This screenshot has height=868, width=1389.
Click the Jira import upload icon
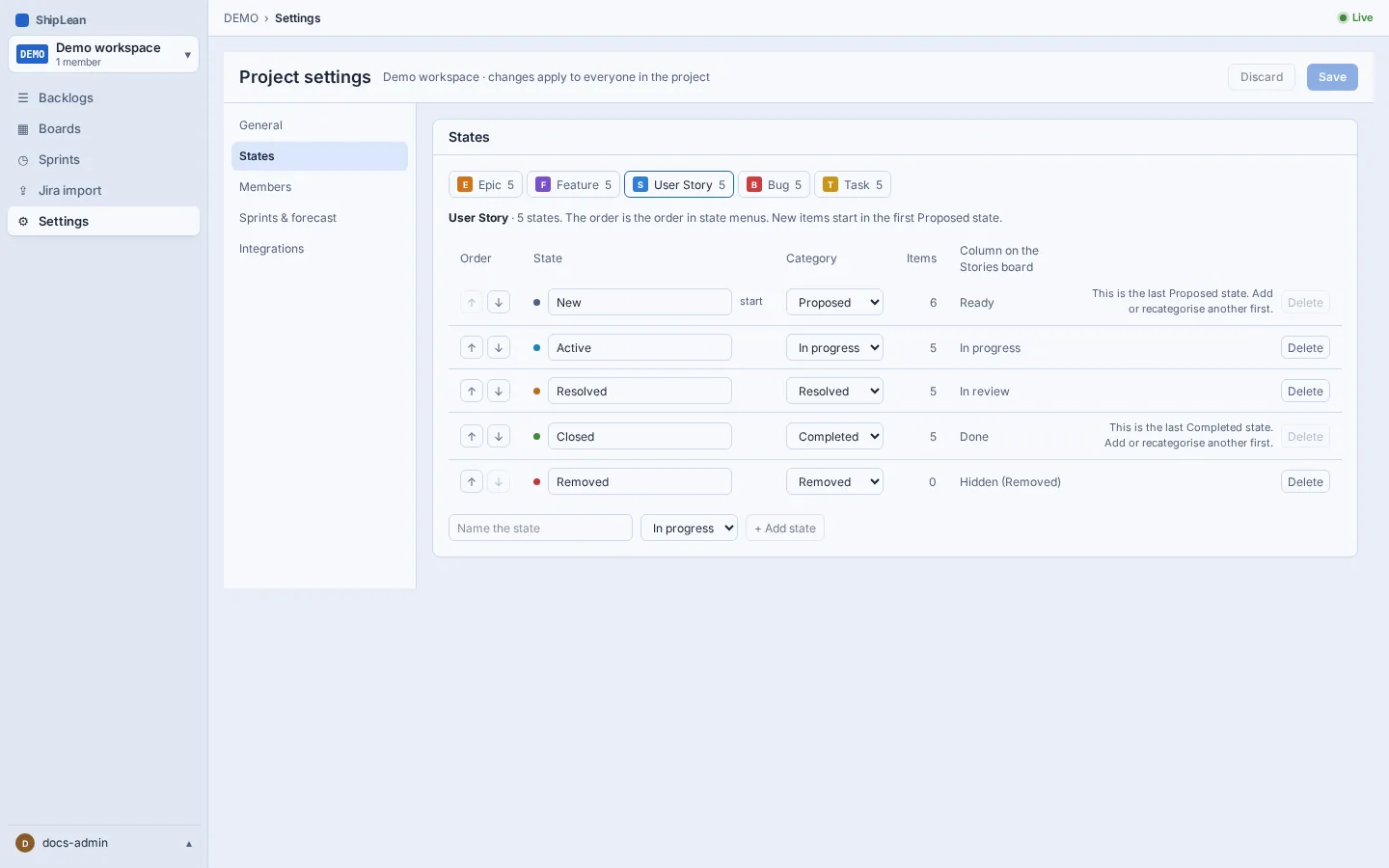pos(23,190)
